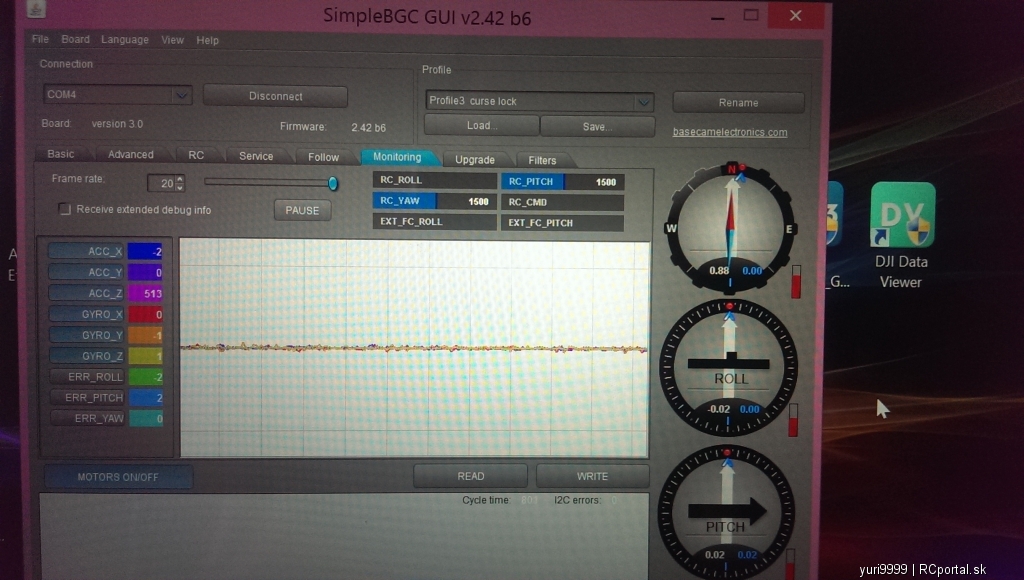
Task: Open the Language menu
Action: pos(124,40)
